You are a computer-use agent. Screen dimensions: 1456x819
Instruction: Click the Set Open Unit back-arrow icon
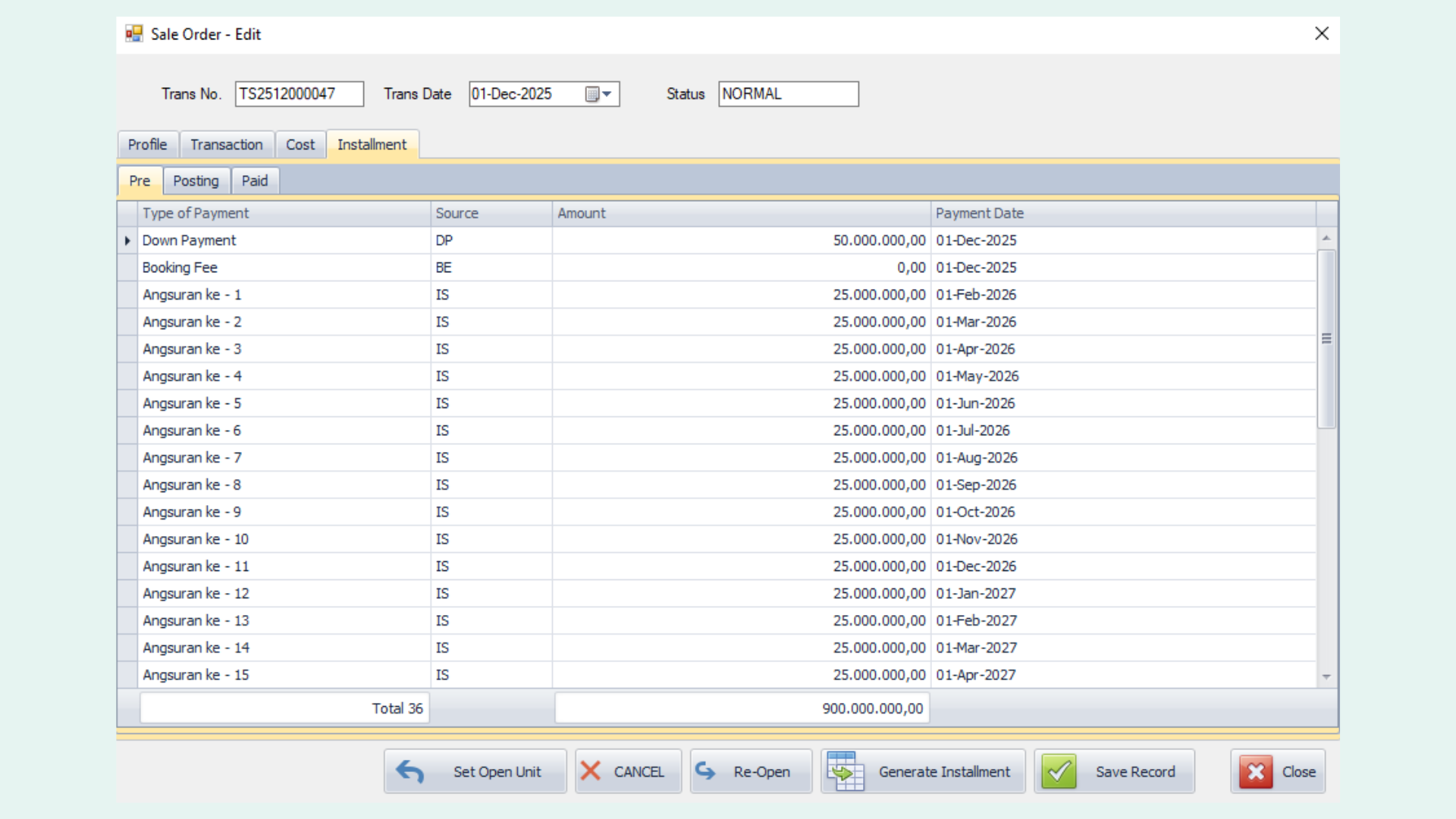coord(410,771)
